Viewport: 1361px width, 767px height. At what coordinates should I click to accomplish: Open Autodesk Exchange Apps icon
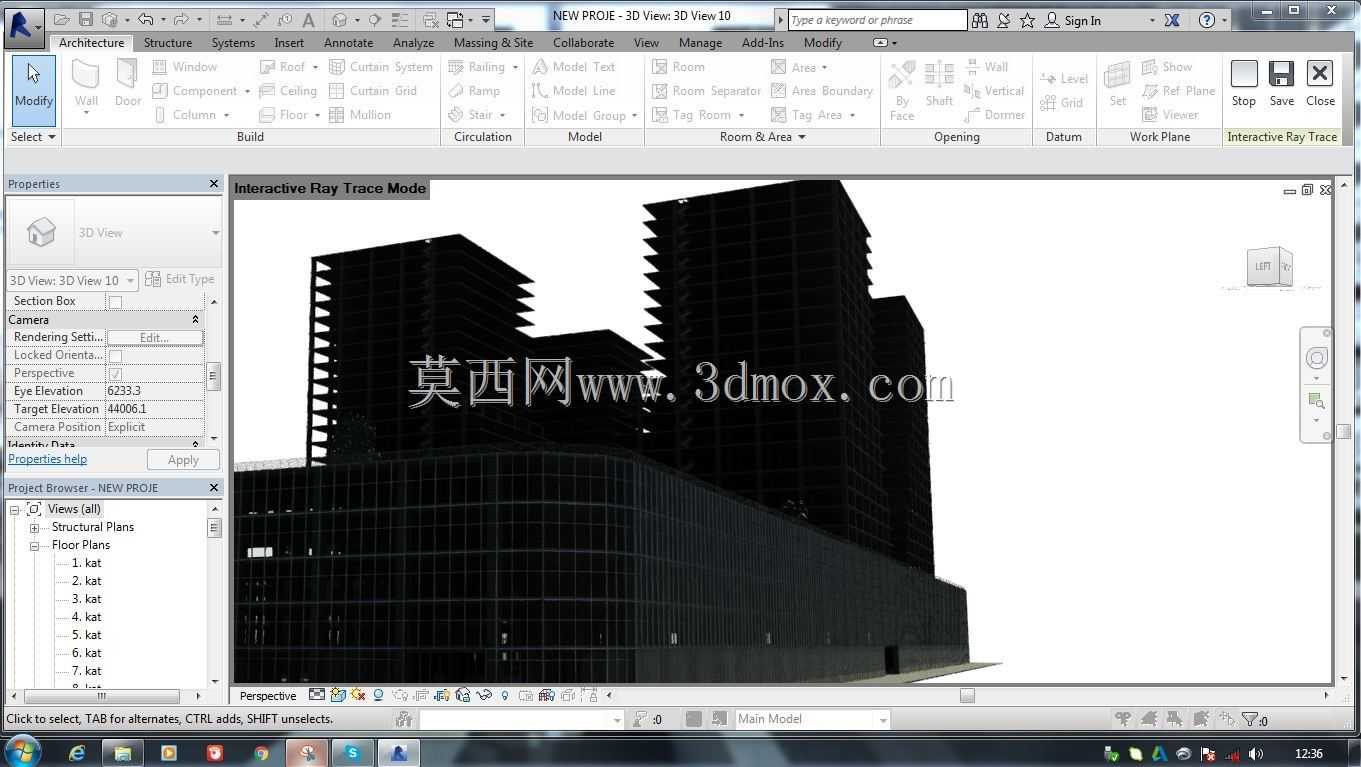(x=1172, y=20)
